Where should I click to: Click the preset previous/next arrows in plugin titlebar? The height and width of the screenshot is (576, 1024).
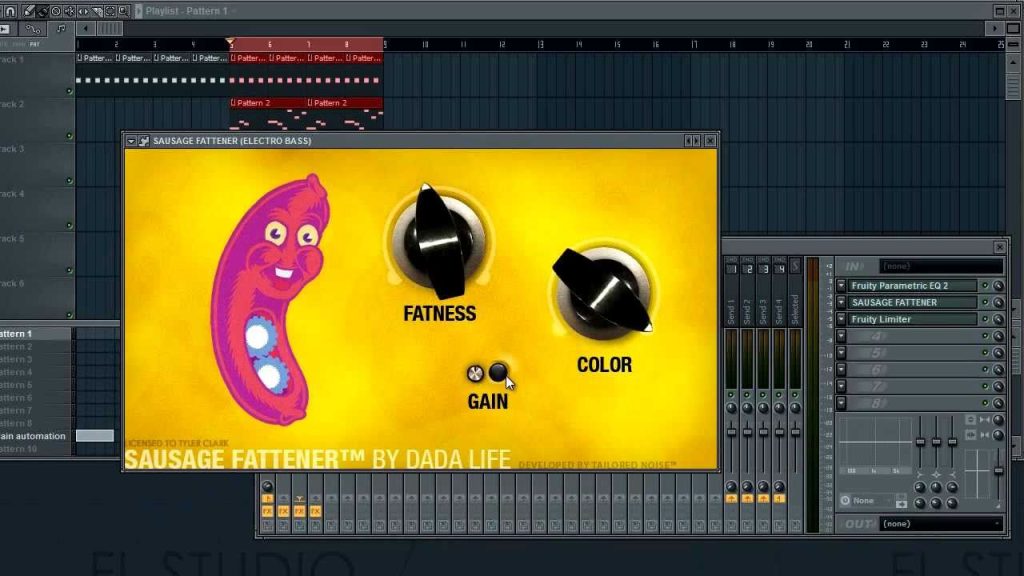[692, 141]
